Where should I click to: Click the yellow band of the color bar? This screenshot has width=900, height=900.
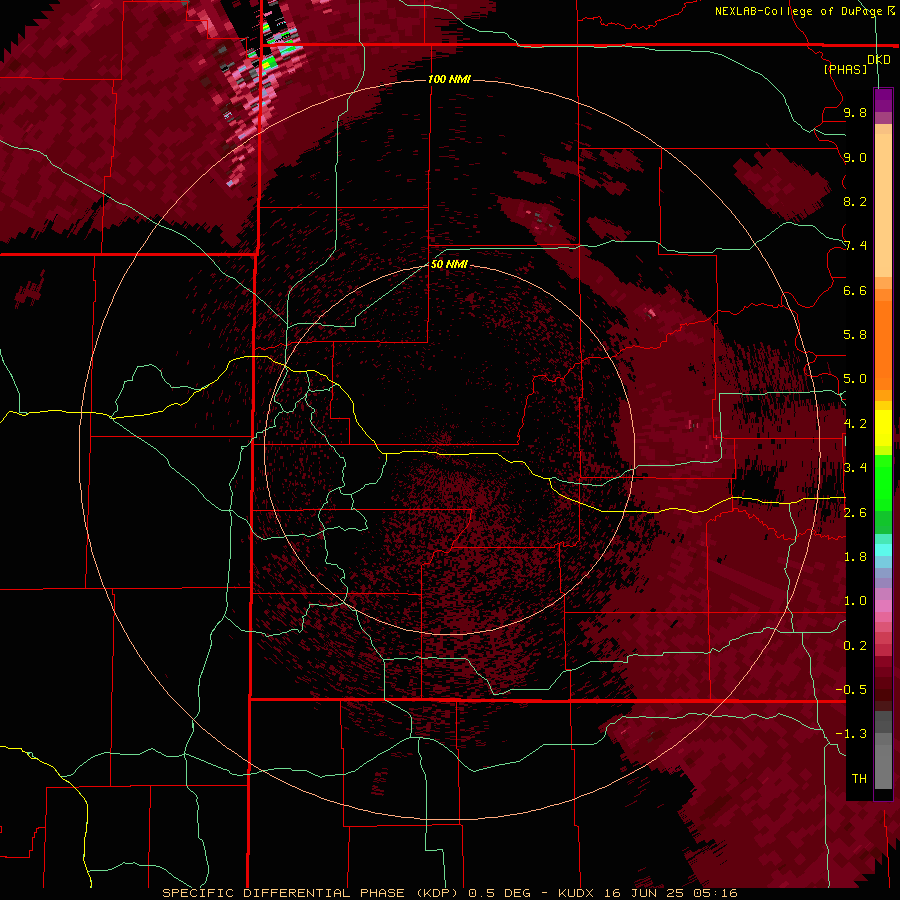click(x=883, y=428)
